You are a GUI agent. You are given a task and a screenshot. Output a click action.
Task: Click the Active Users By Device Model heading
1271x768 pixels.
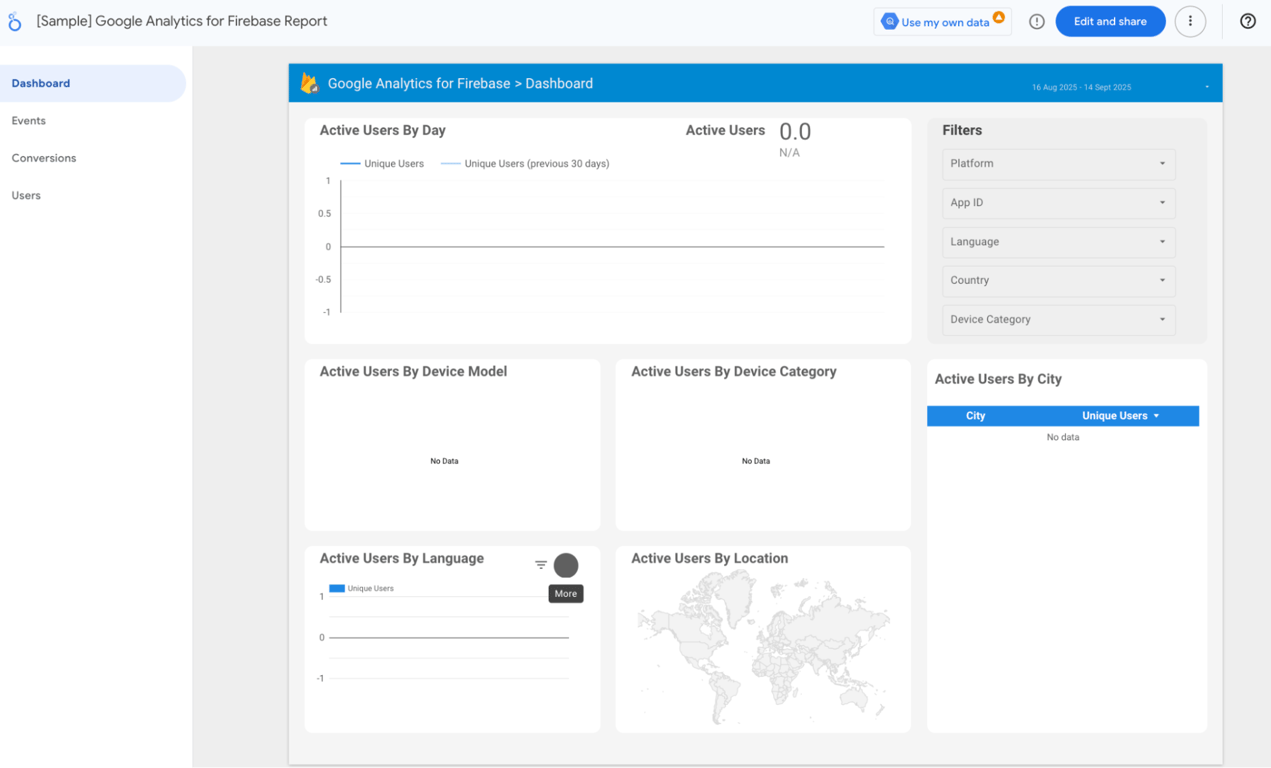[x=413, y=371]
